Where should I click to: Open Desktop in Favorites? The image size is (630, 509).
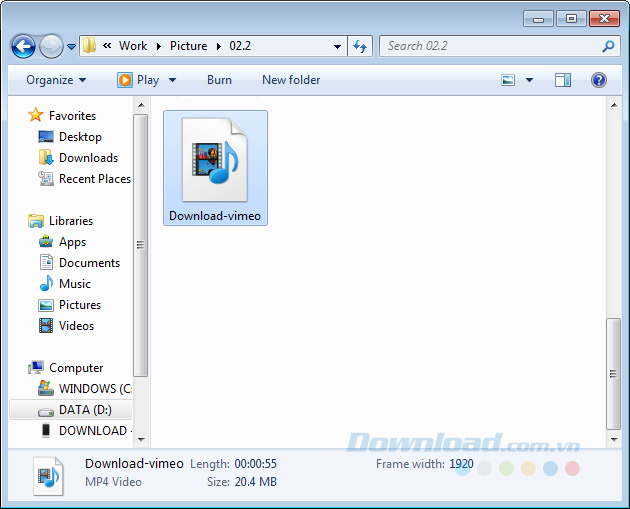(80, 137)
